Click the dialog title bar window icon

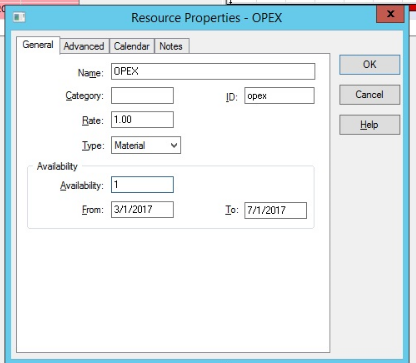pos(19,17)
